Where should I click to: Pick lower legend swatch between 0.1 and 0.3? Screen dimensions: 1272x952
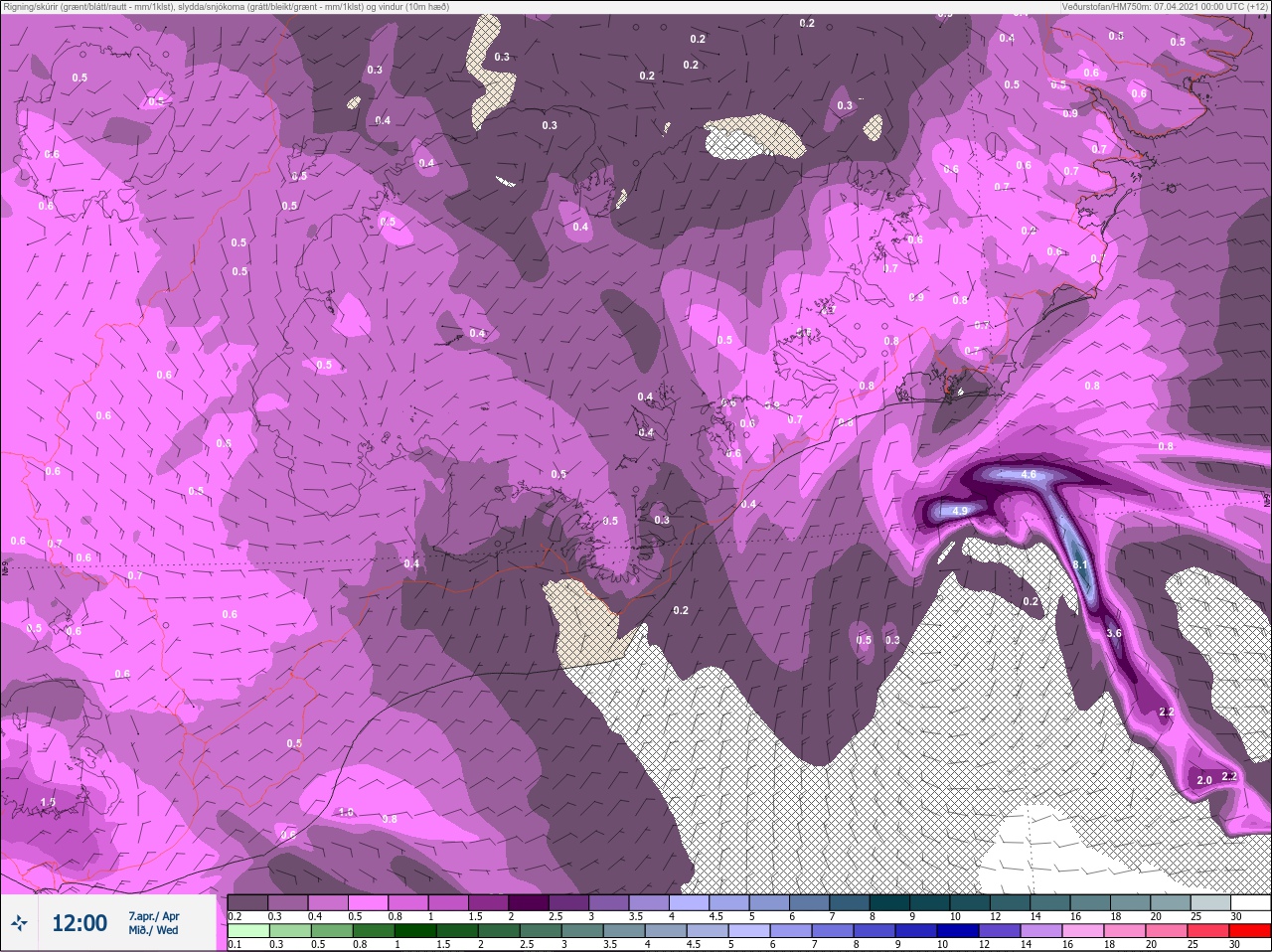coord(248,931)
